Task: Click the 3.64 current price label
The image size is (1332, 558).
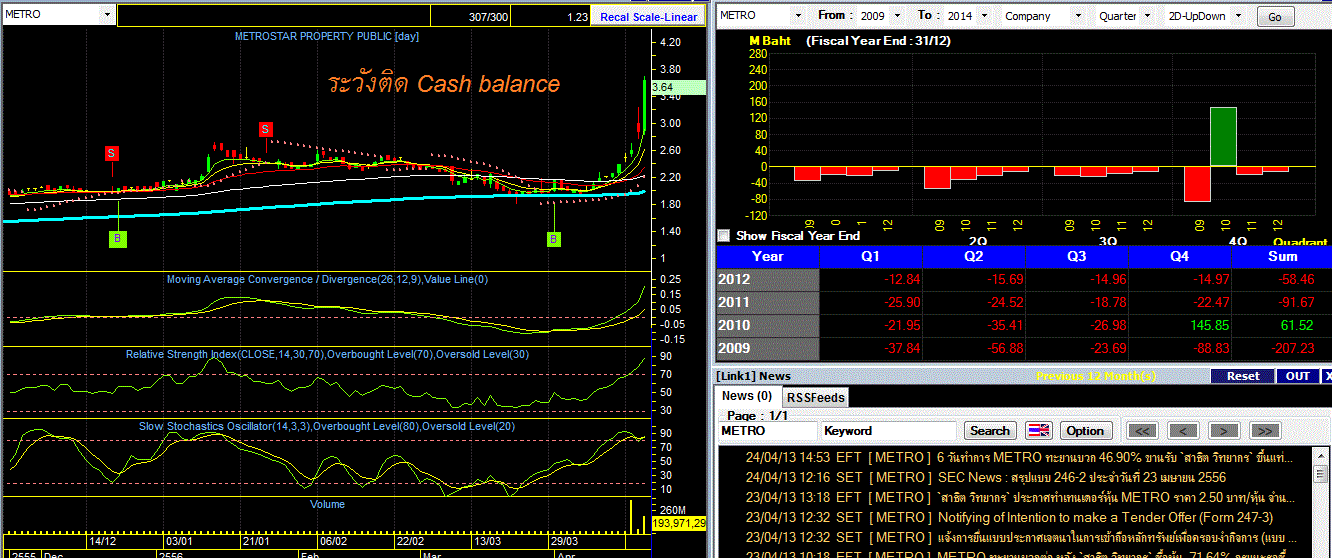Action: point(678,88)
